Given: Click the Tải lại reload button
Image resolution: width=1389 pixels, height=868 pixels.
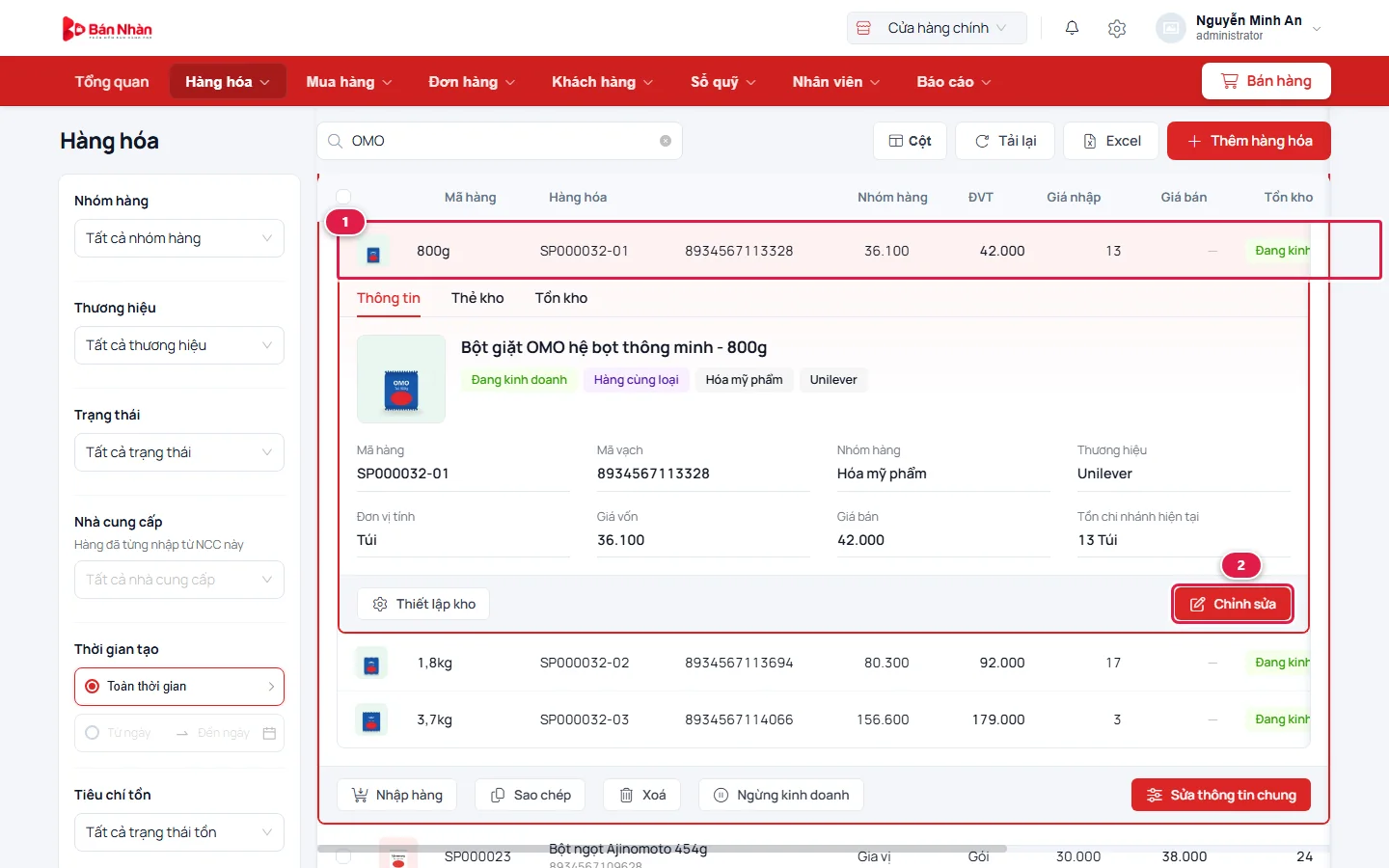Looking at the screenshot, I should (1005, 141).
